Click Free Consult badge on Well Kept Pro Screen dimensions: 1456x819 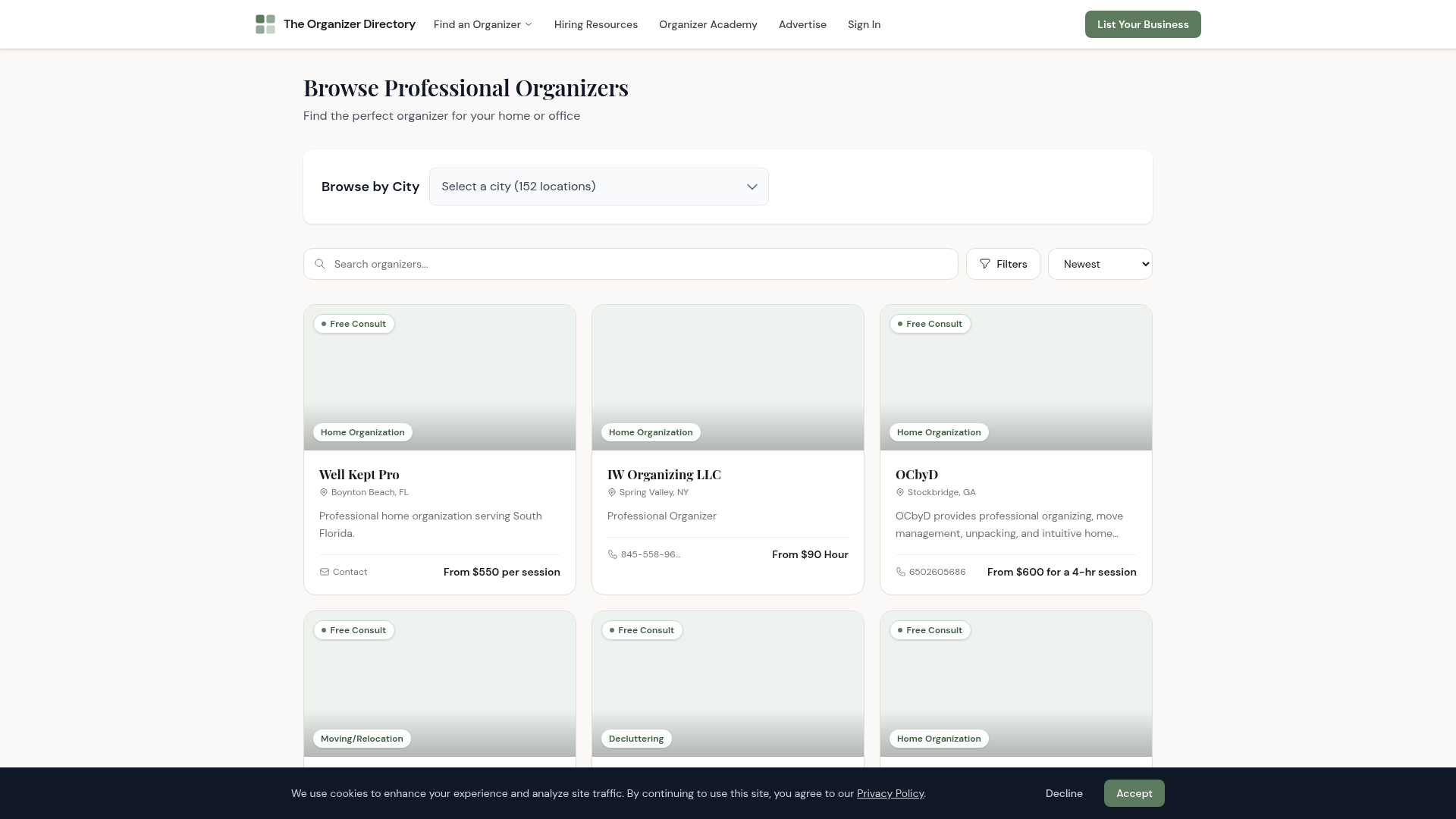[354, 324]
